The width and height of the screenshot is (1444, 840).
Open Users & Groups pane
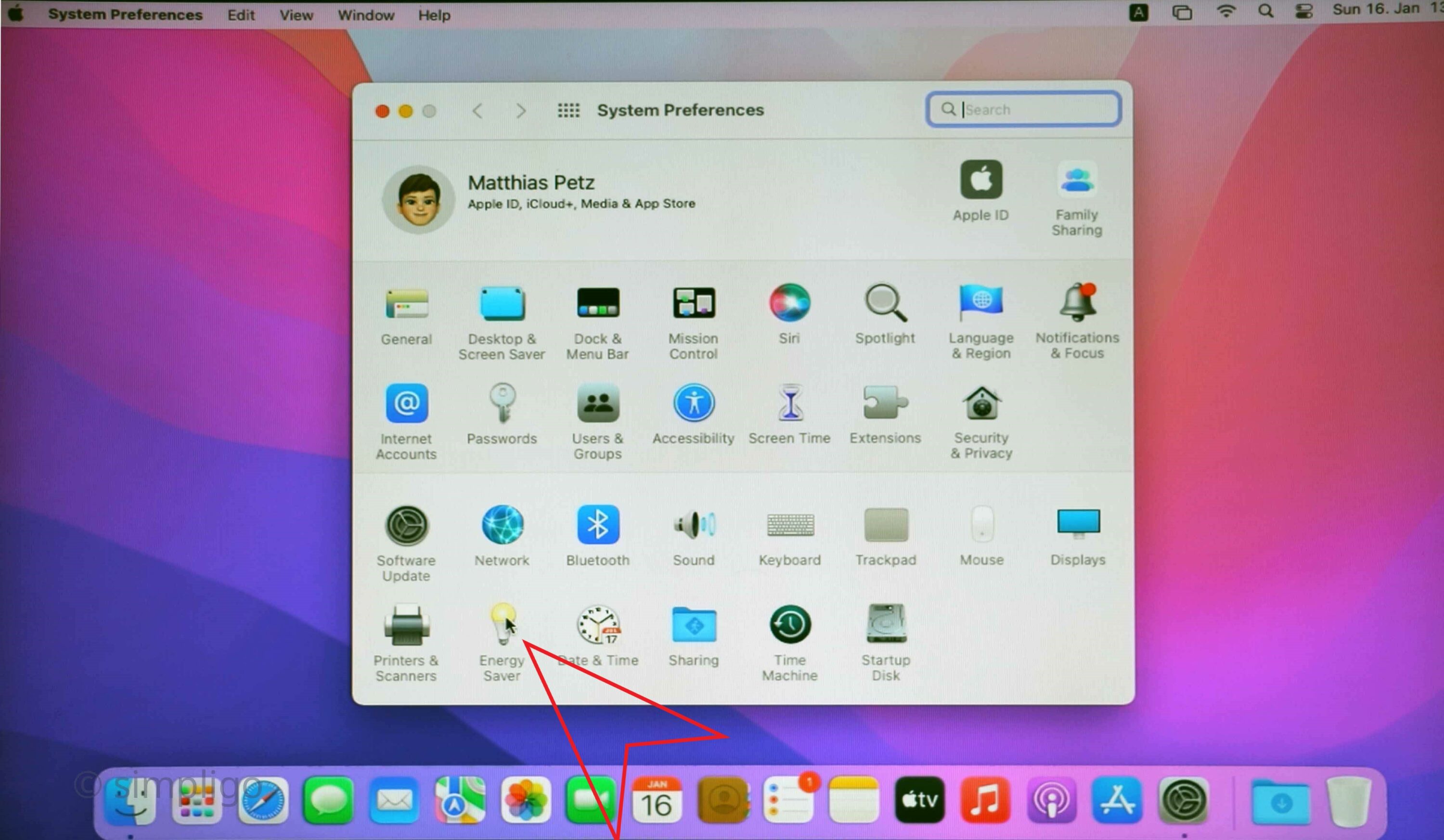tap(598, 403)
